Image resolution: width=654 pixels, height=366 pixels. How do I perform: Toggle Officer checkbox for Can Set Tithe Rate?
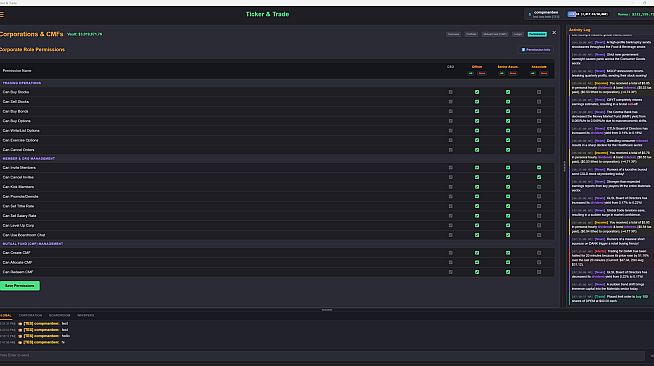tap(477, 206)
